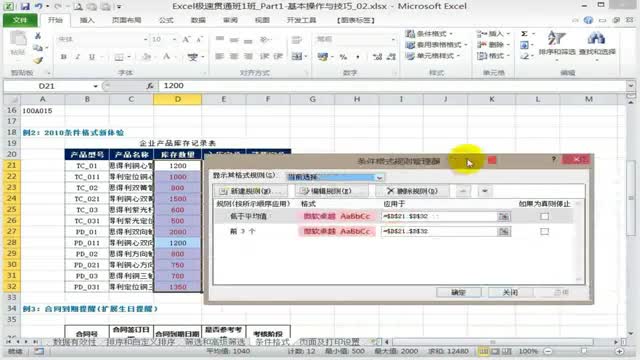Click Fill Color bucket swatch
The width and height of the screenshot is (640, 360).
(147, 57)
